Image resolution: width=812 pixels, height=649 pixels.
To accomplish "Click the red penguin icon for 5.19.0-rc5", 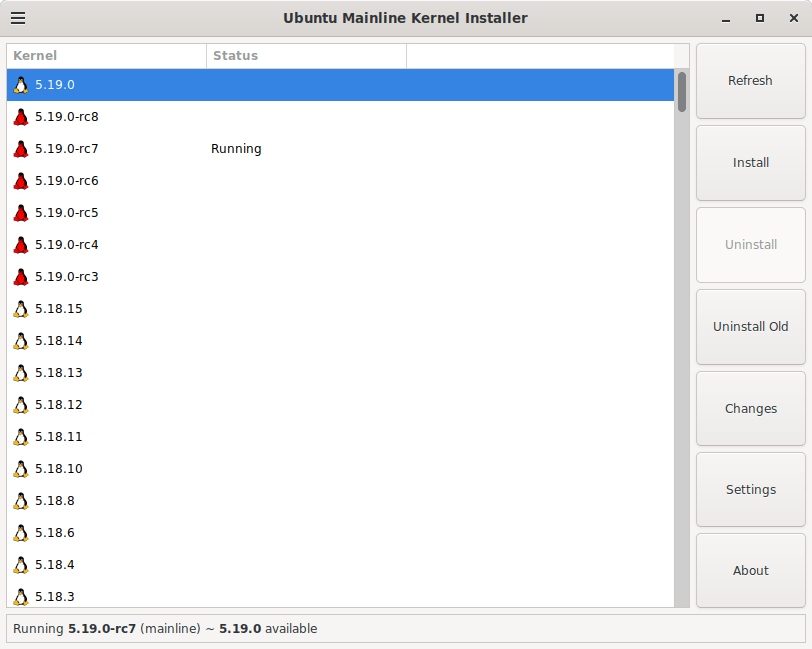I will pos(21,213).
